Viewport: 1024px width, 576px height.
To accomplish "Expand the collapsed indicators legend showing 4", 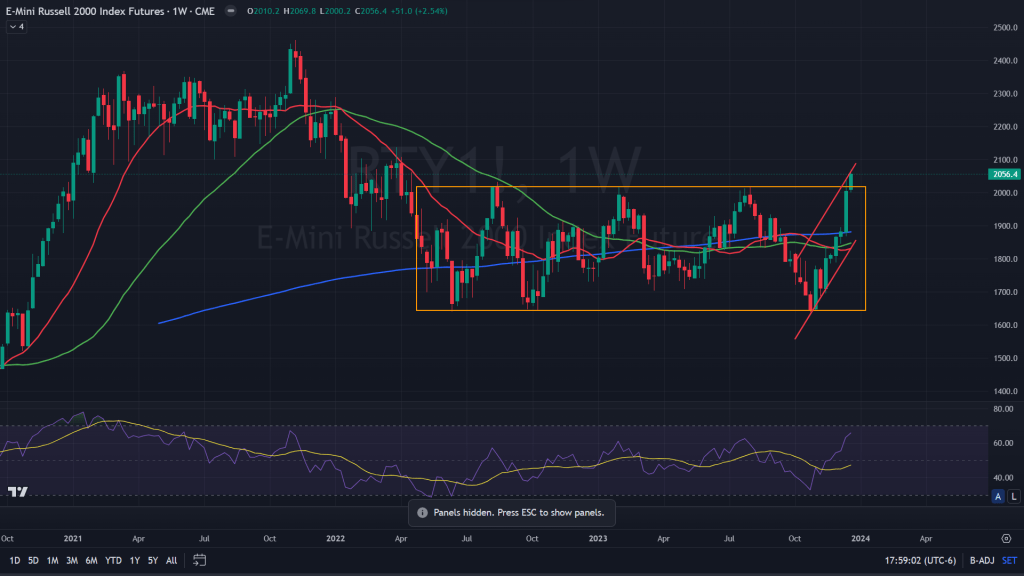I will [16, 26].
